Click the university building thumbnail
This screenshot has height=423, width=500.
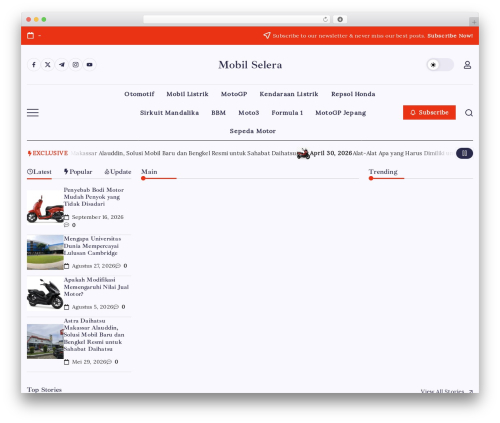click(x=45, y=252)
